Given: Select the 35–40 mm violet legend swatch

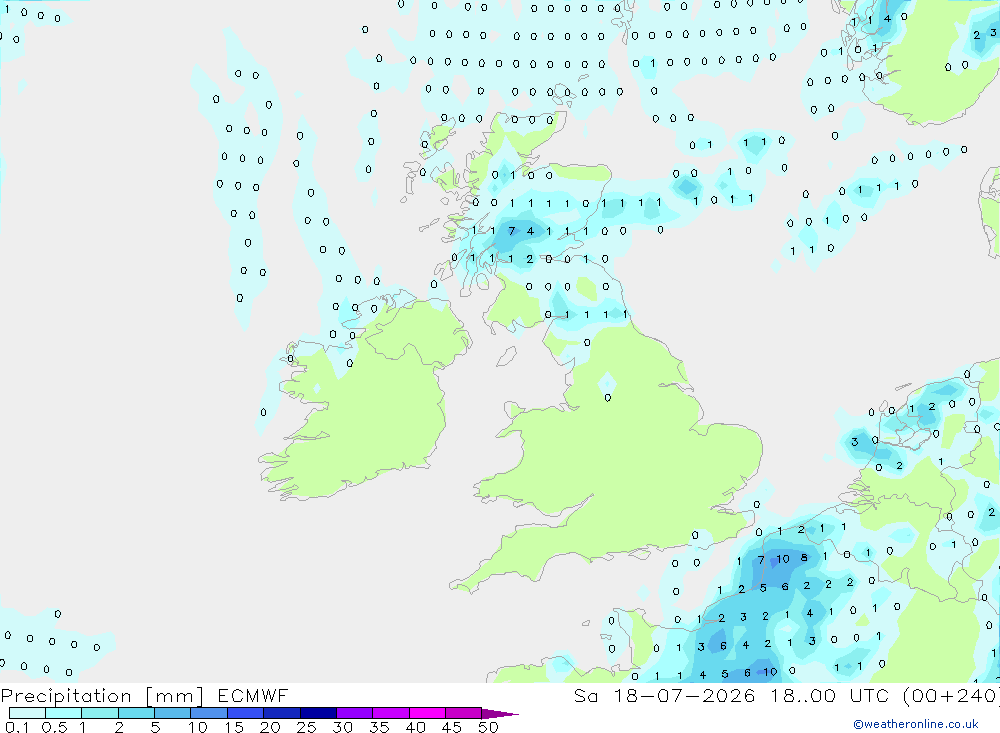Looking at the screenshot, I should point(391,713).
